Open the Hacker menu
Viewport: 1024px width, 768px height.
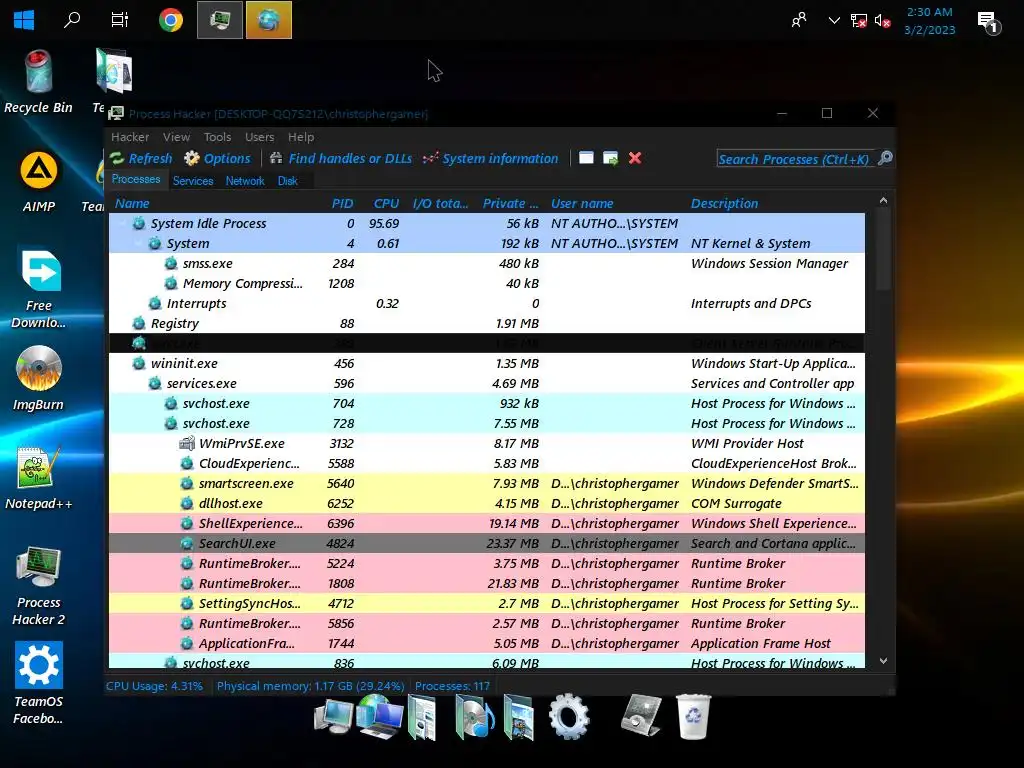130,137
